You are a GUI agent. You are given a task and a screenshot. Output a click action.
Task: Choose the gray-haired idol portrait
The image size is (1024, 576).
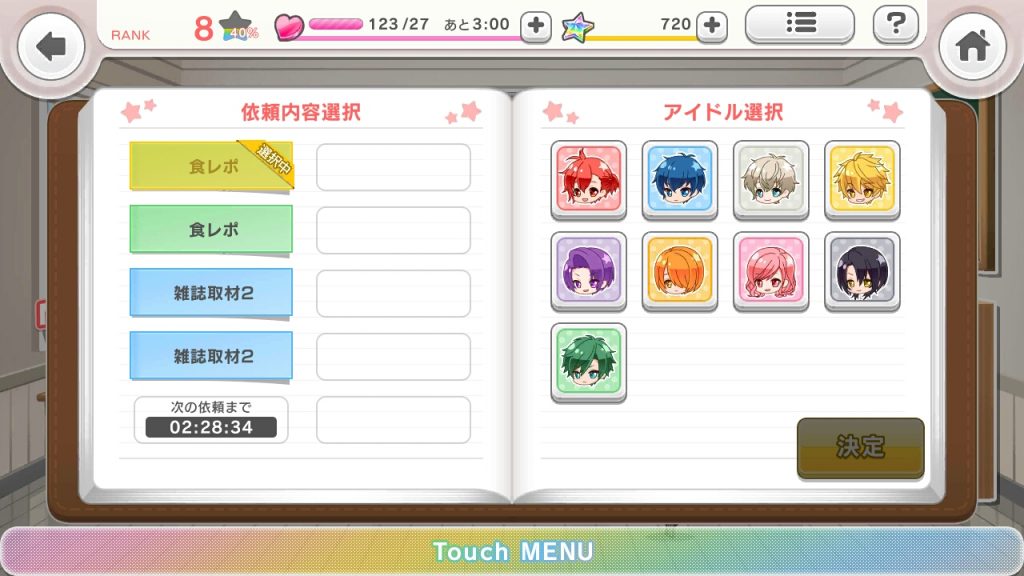(x=771, y=180)
